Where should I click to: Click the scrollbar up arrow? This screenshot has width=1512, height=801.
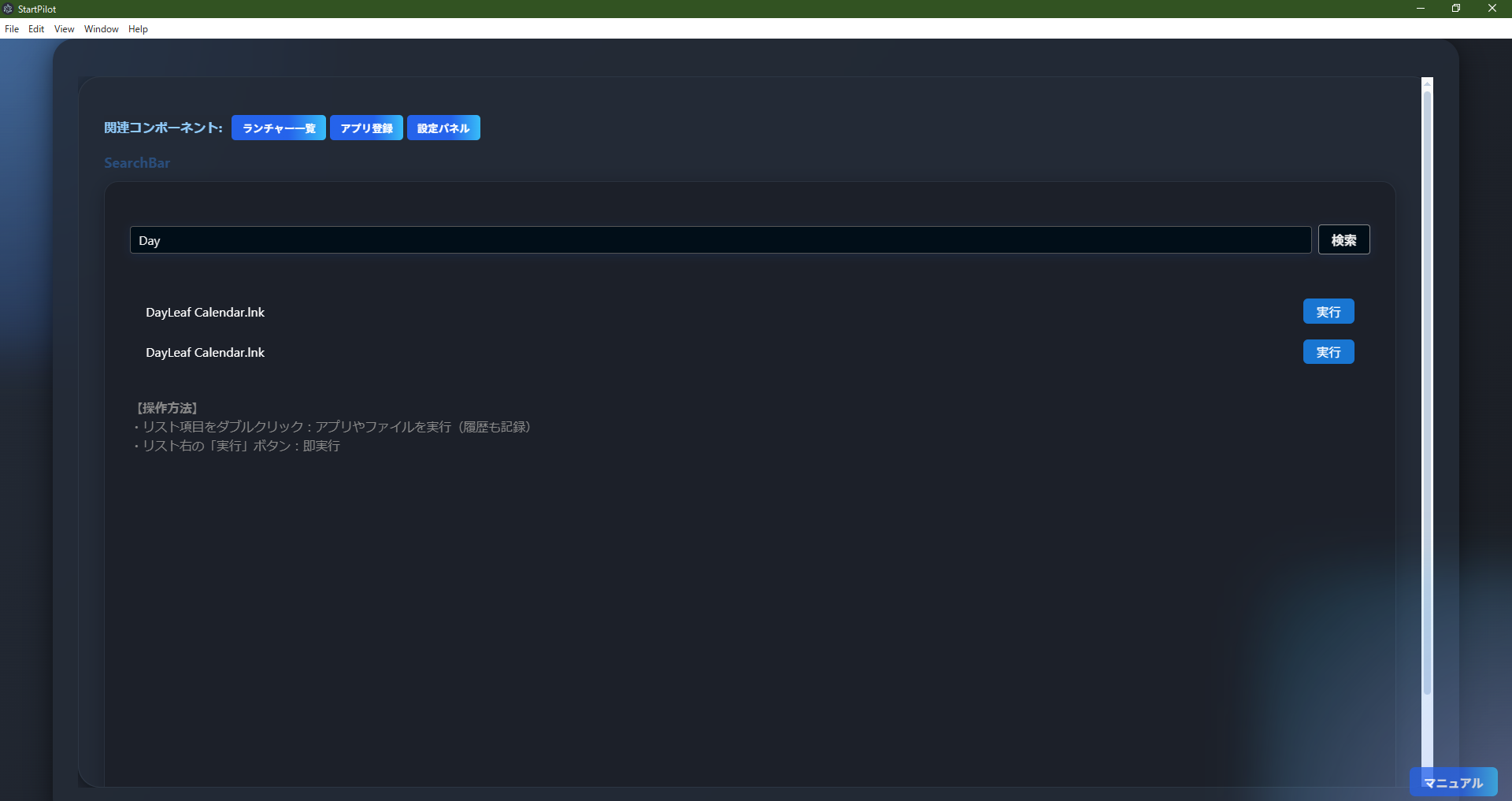pyautogui.click(x=1425, y=83)
